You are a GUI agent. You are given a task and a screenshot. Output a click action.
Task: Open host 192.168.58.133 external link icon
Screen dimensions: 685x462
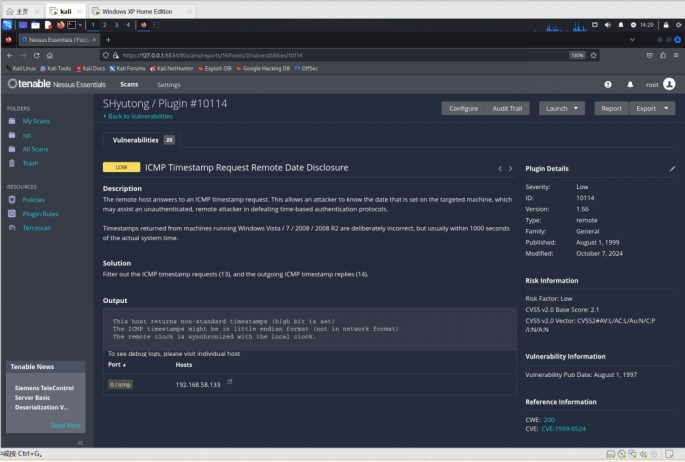pyautogui.click(x=230, y=382)
